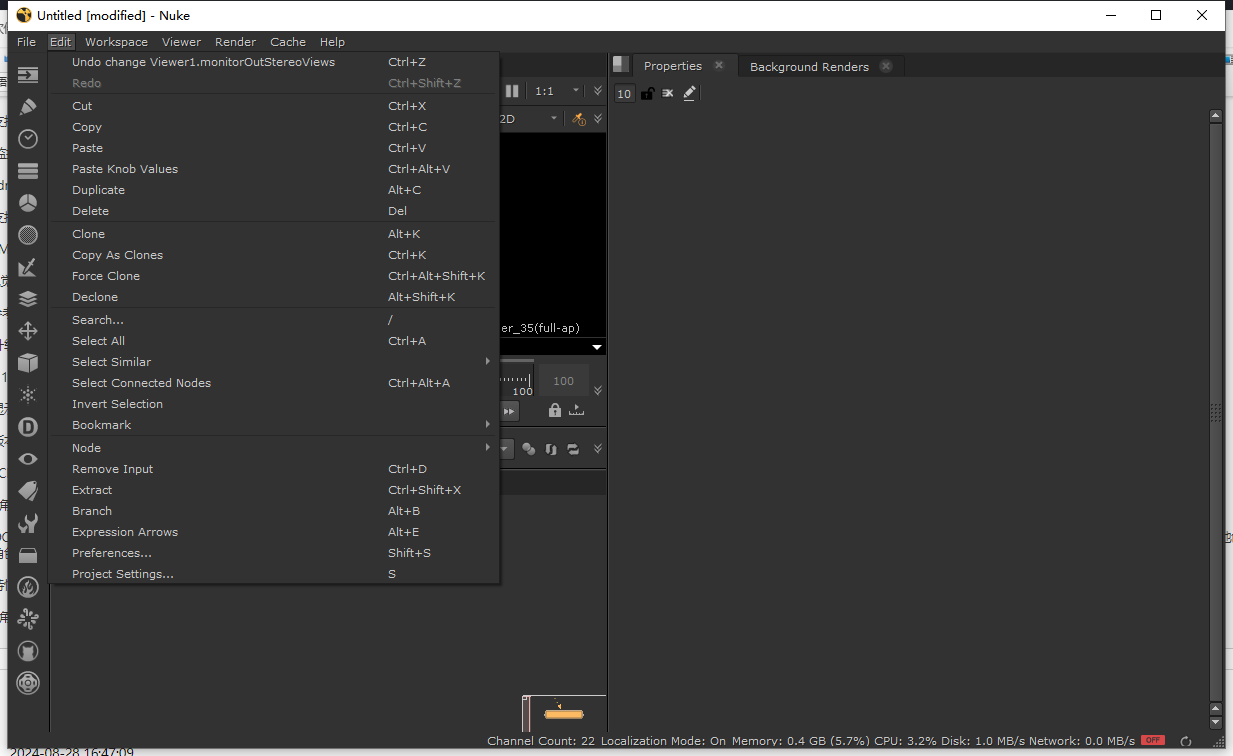Click the round target icon at sidebar bottom
This screenshot has width=1233, height=756.
coord(28,683)
